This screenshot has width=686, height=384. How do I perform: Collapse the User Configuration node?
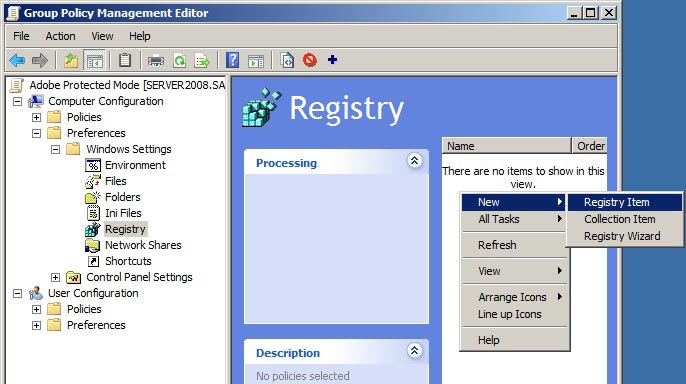click(18, 293)
